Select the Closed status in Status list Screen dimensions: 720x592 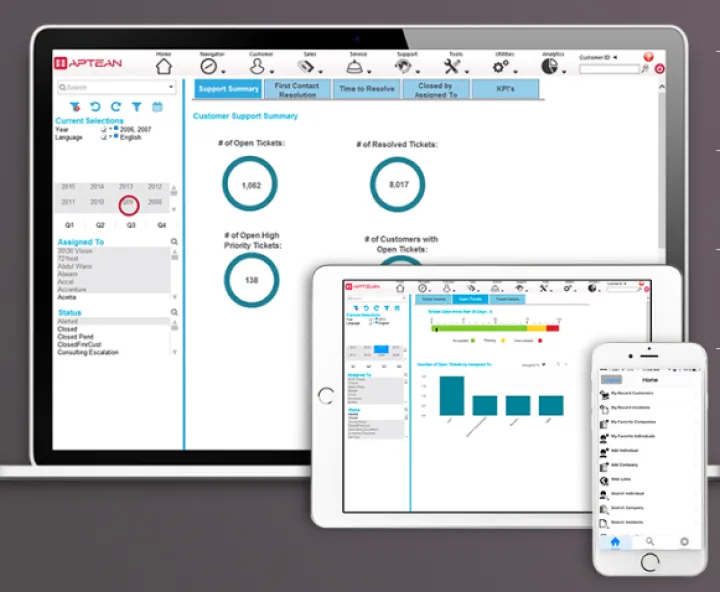tap(68, 329)
